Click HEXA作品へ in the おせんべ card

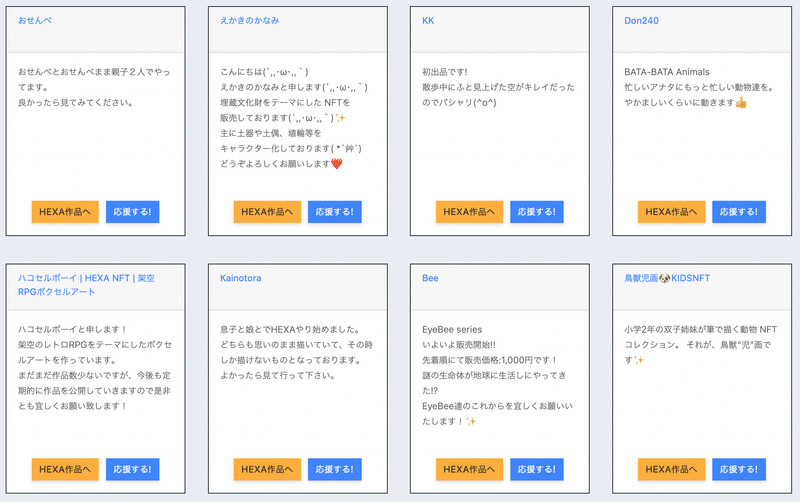[x=65, y=212]
